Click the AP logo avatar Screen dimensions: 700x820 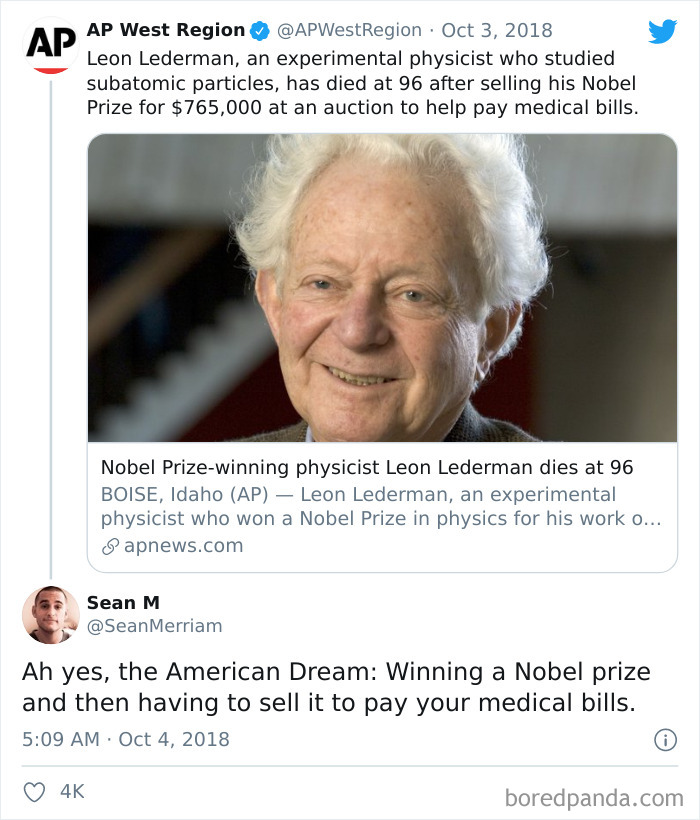coord(51,45)
